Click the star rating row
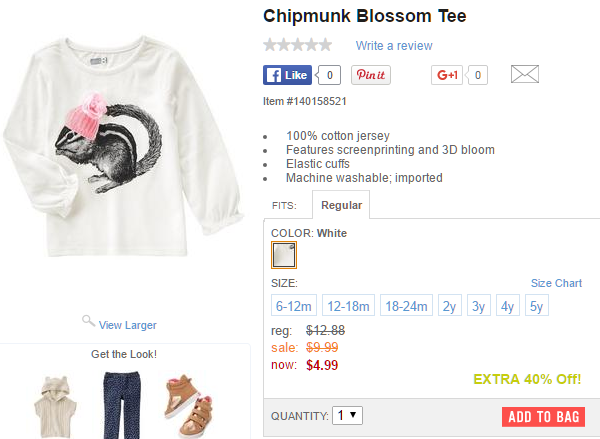This screenshot has height=439, width=600. (x=297, y=45)
